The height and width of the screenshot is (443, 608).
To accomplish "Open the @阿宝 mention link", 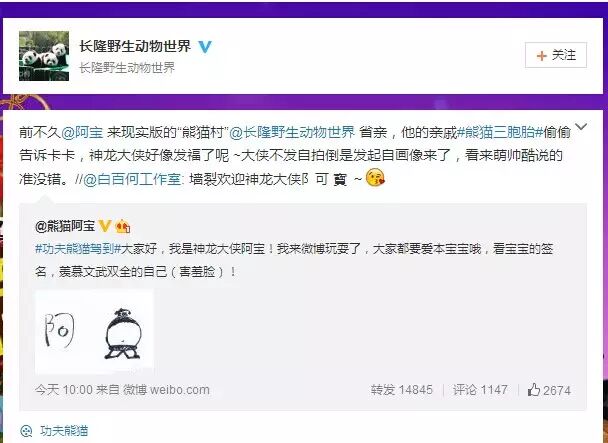I will [x=82, y=133].
